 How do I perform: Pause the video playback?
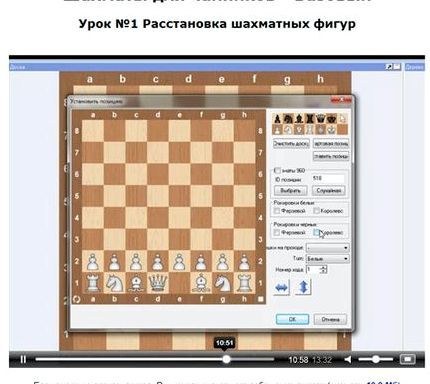(23, 359)
